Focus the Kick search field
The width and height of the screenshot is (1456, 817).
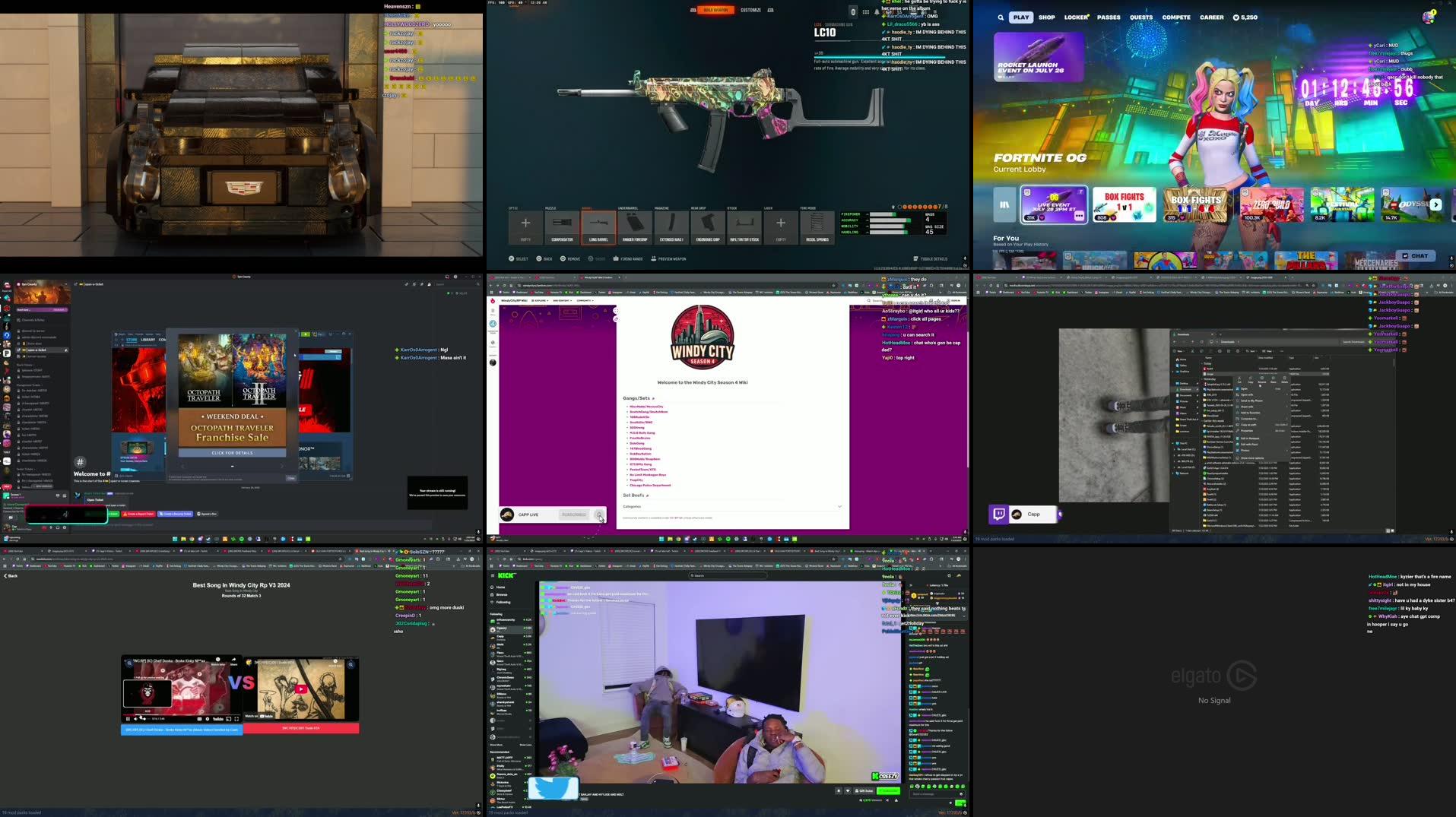[726, 575]
